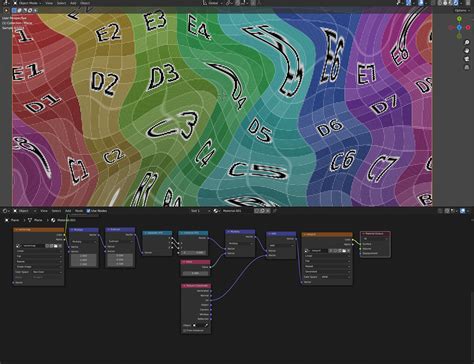Toggle node editor overlays icon at header right
This screenshot has height=364, width=474.
463,211
